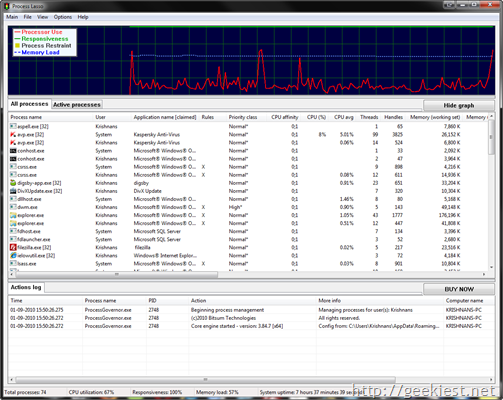Select the 176,196 K memory value
This screenshot has height=400, width=503.
(449, 215)
